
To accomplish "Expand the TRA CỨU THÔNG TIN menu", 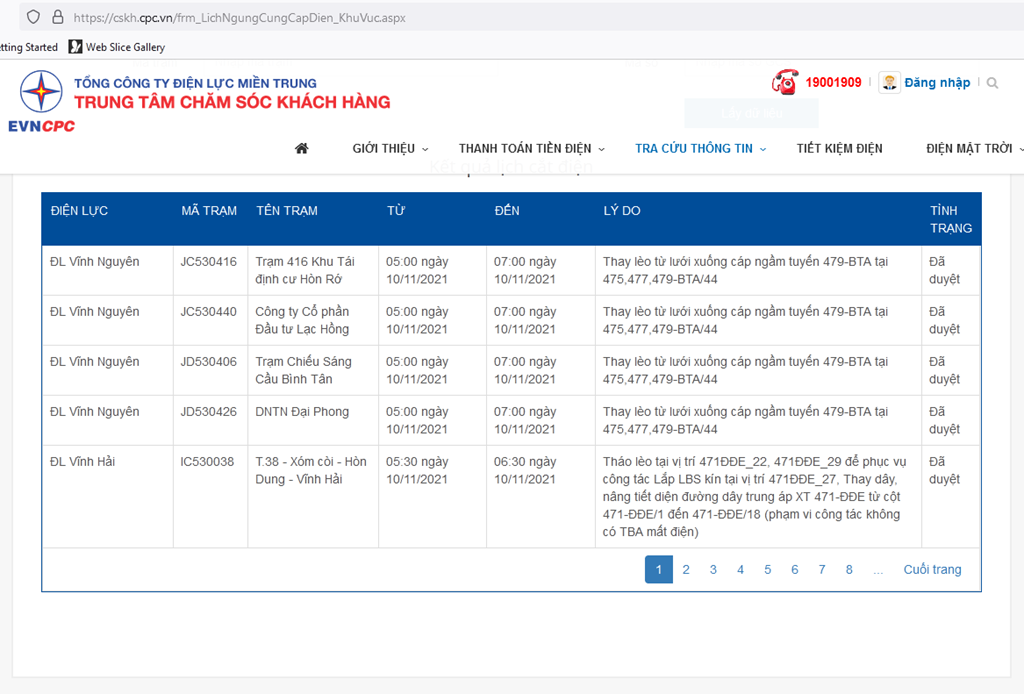I will [700, 149].
